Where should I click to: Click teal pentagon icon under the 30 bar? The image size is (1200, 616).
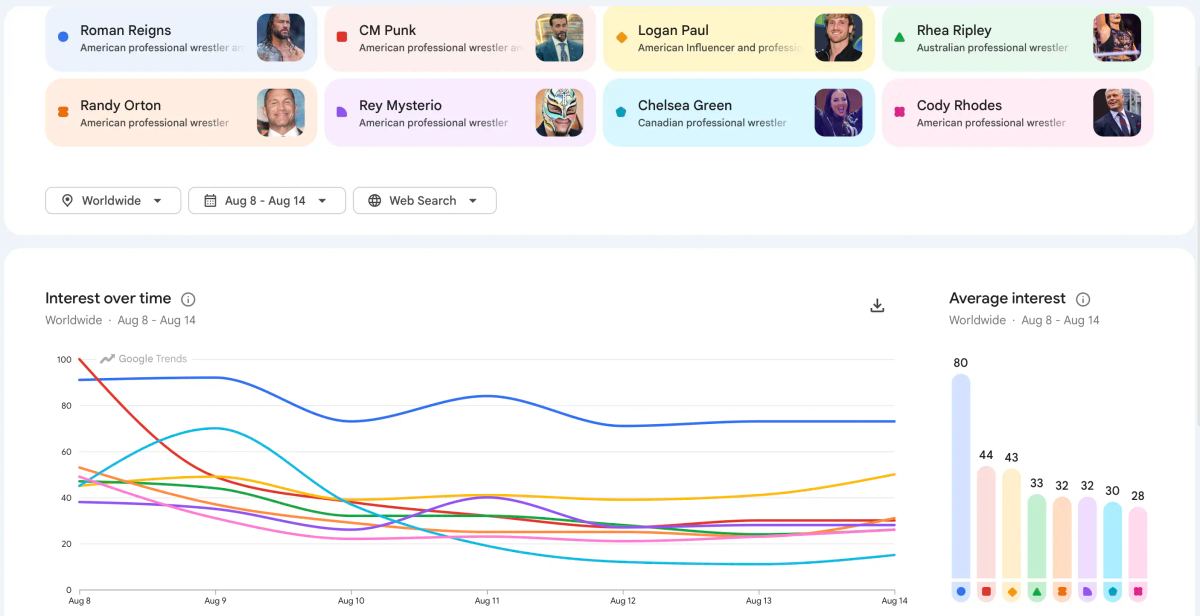pyautogui.click(x=1113, y=592)
